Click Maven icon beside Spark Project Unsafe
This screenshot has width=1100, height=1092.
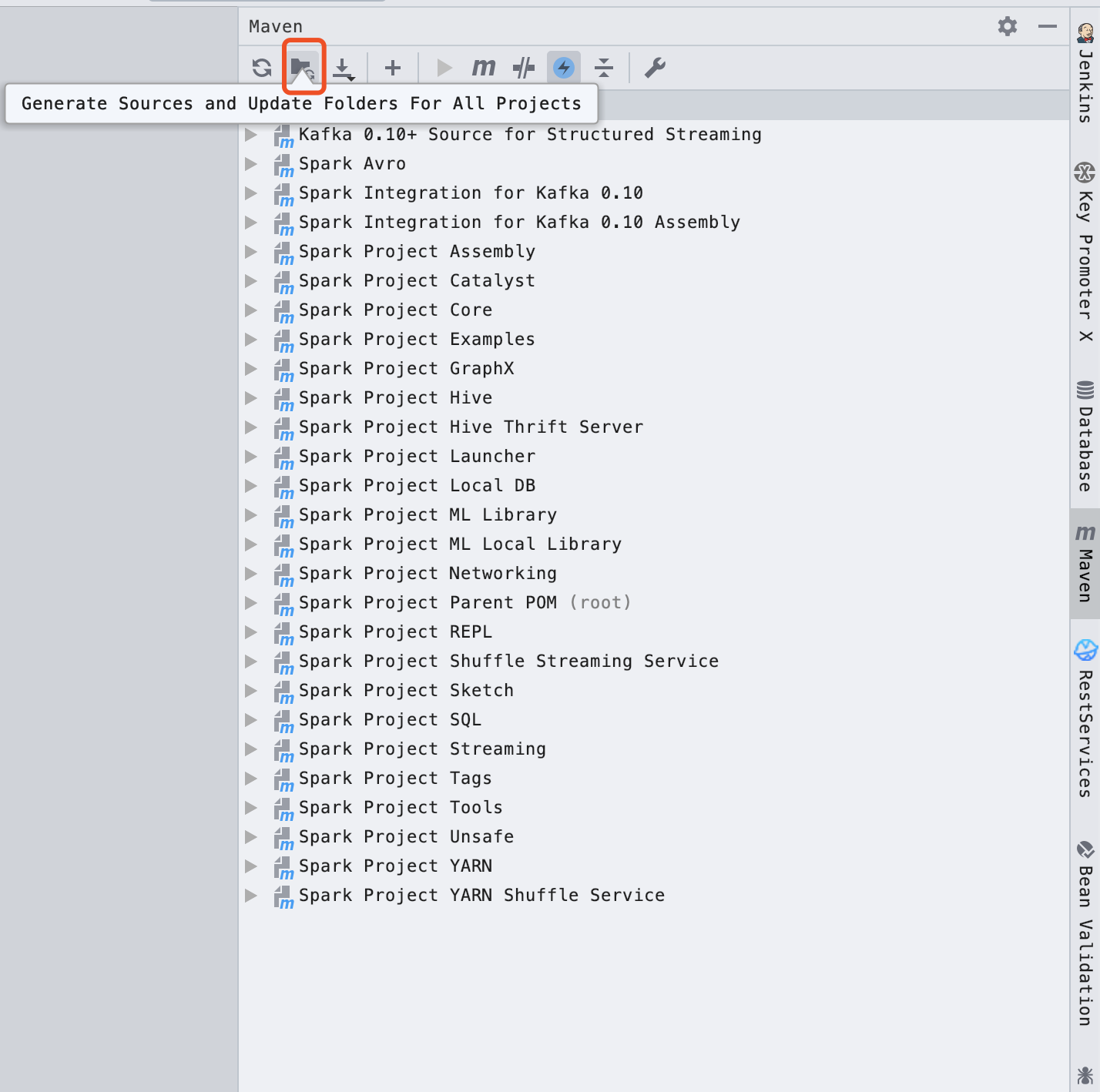pos(283,838)
